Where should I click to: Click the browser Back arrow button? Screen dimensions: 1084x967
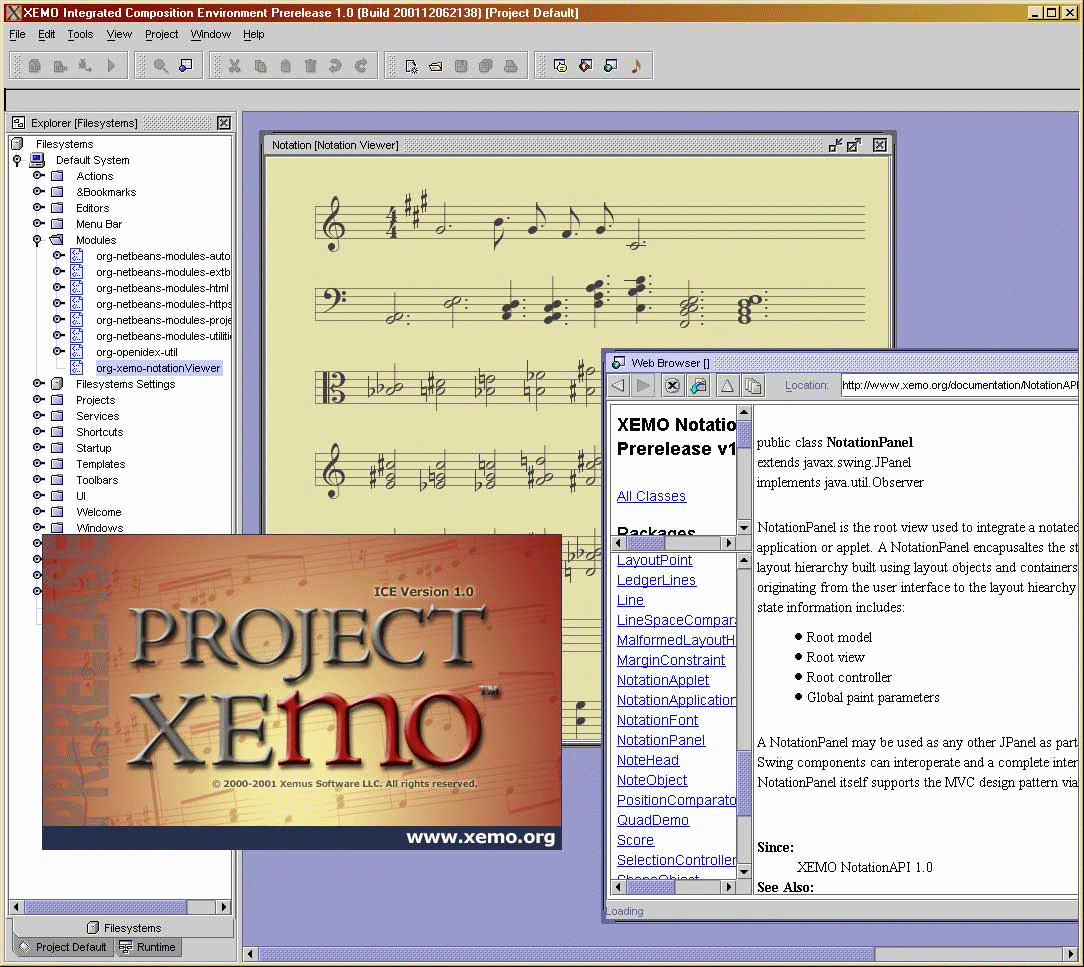pos(618,386)
